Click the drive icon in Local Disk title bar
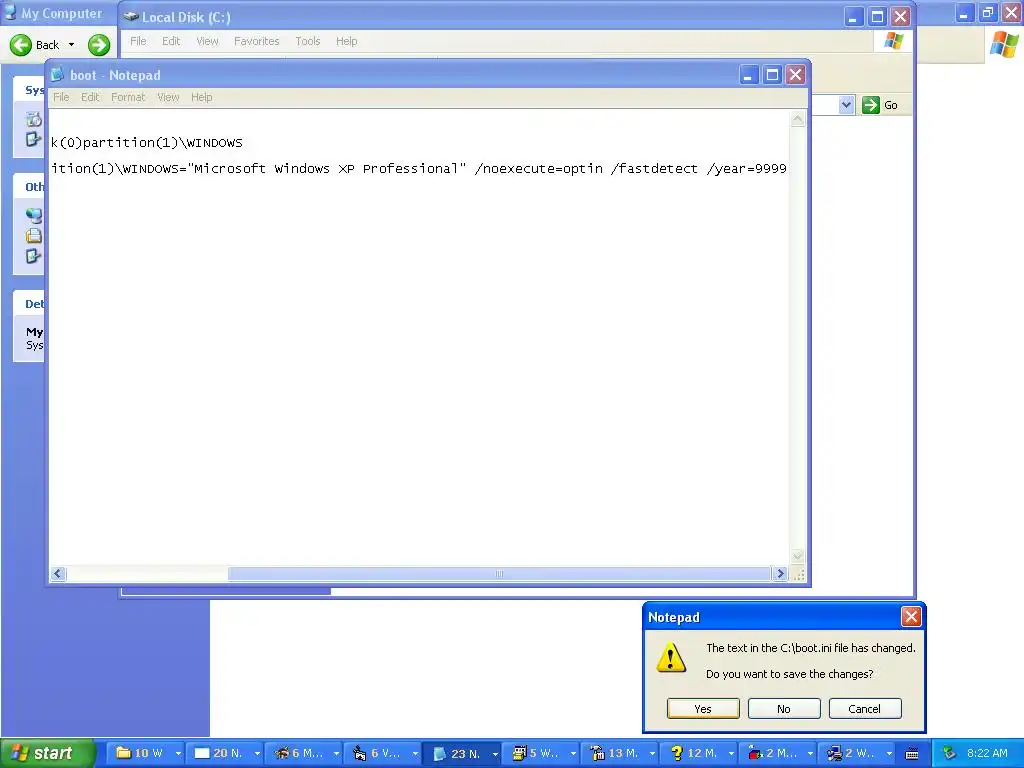1024x768 pixels. (131, 17)
